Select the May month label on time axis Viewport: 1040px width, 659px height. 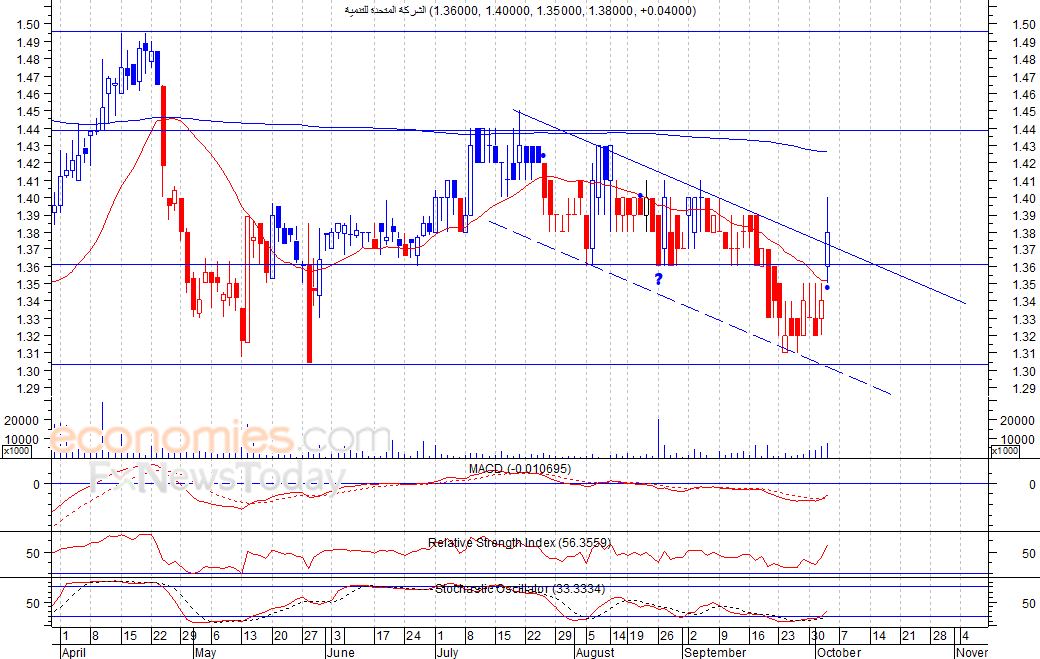206,652
